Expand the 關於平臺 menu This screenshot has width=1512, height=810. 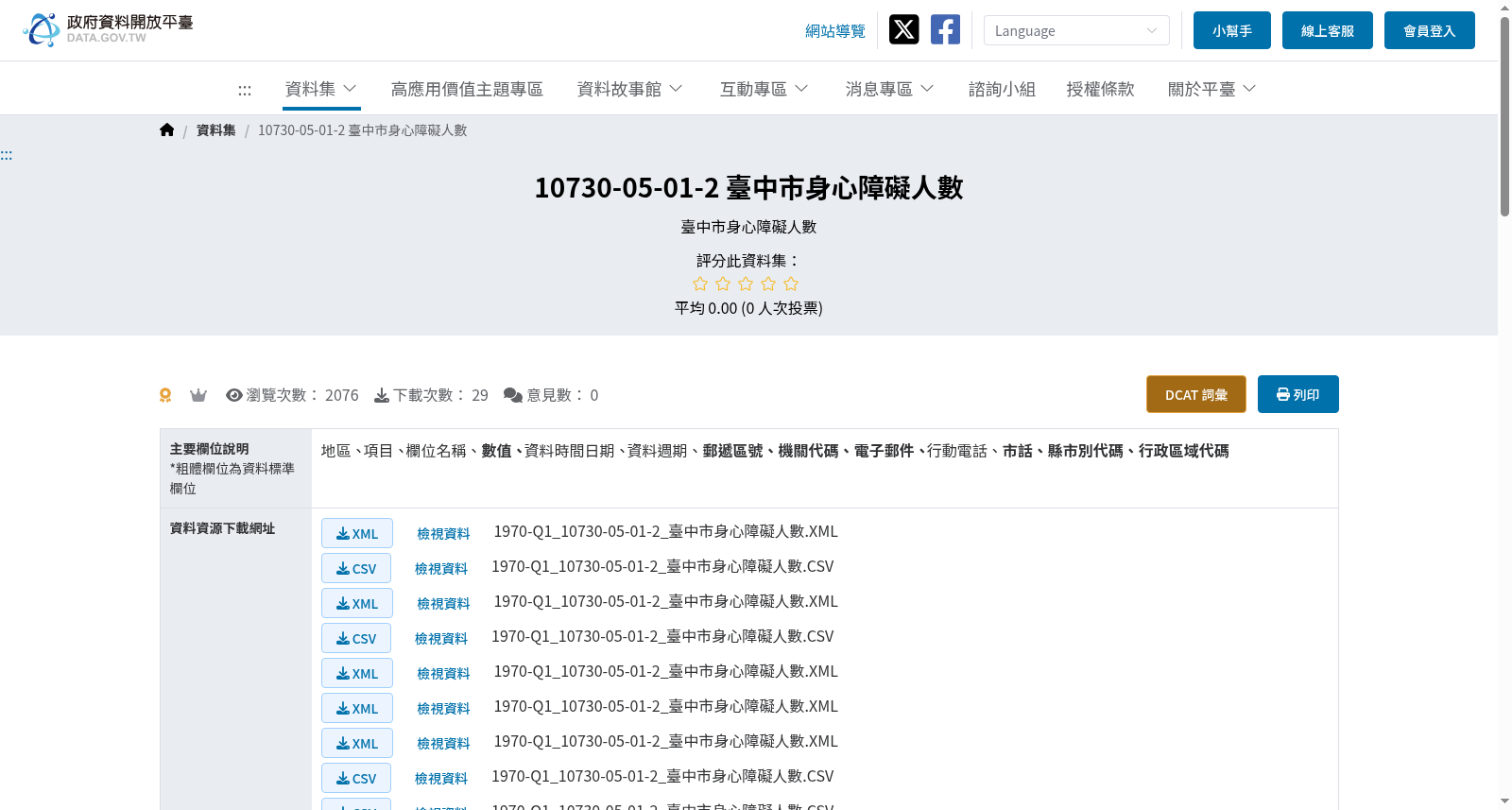[1211, 89]
